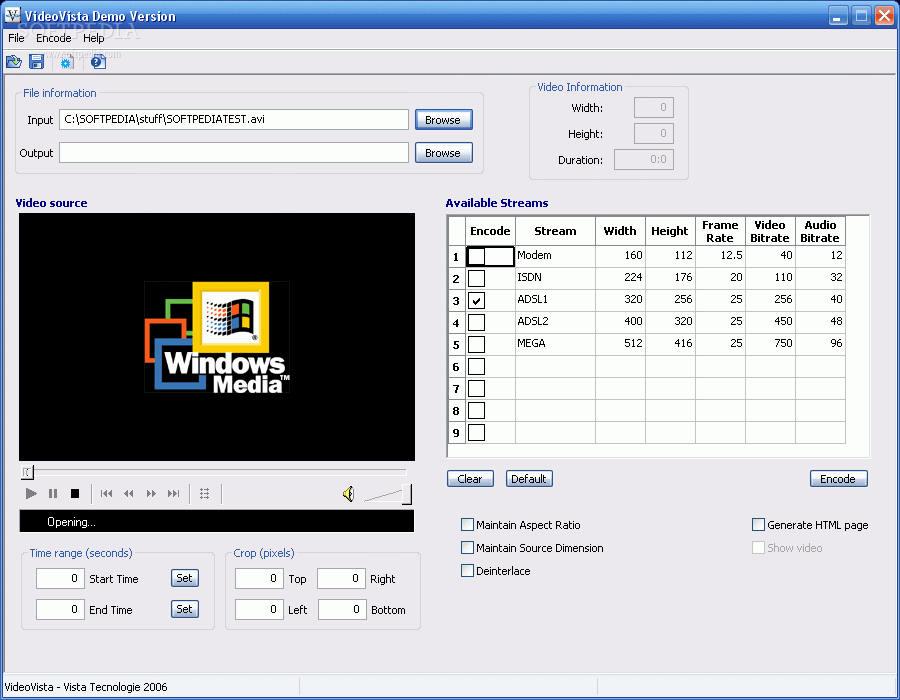Click the ADSL2 video bitrate value 450
Image resolution: width=900 pixels, height=700 pixels.
(x=770, y=322)
